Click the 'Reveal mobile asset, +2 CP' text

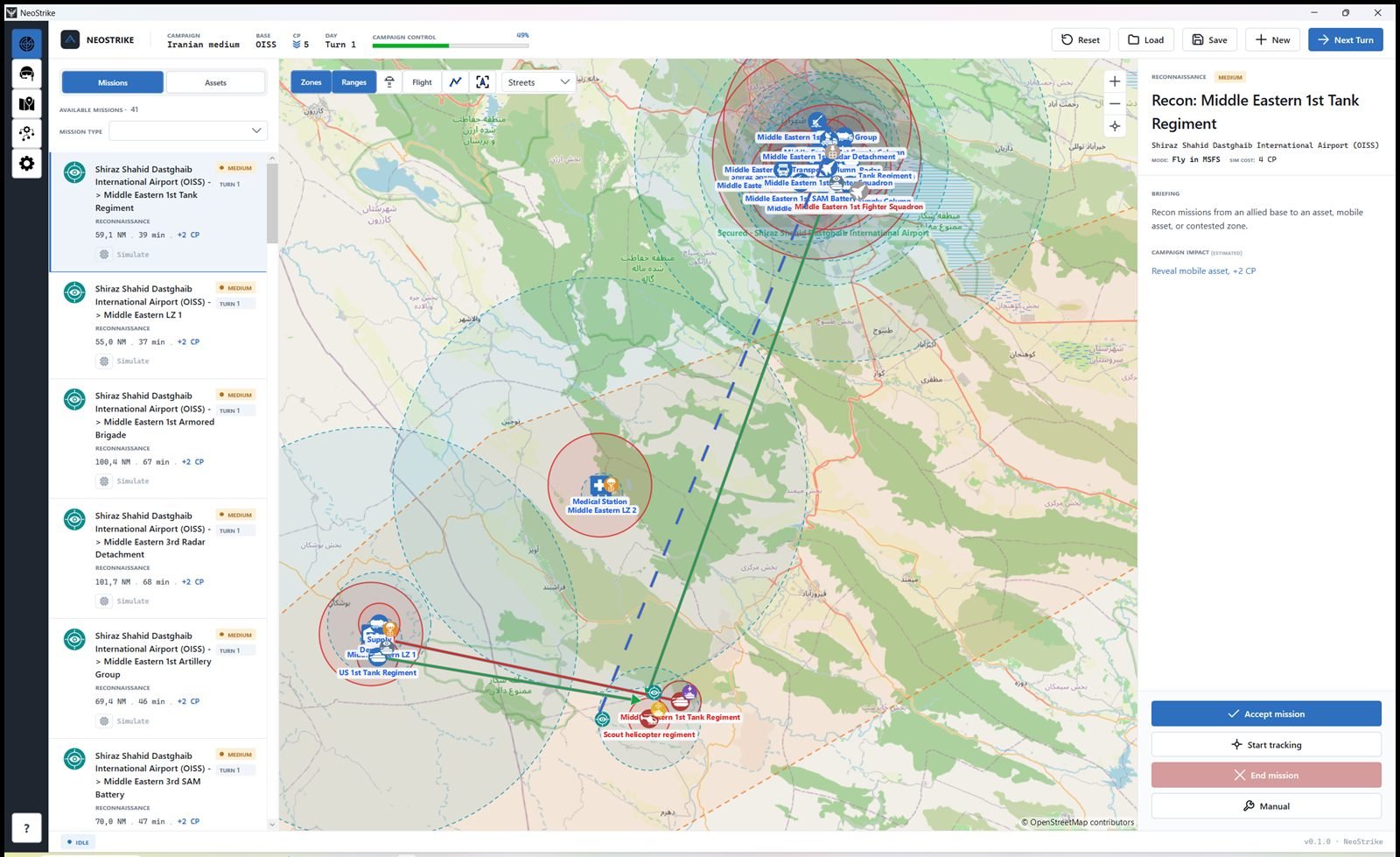tap(1203, 270)
